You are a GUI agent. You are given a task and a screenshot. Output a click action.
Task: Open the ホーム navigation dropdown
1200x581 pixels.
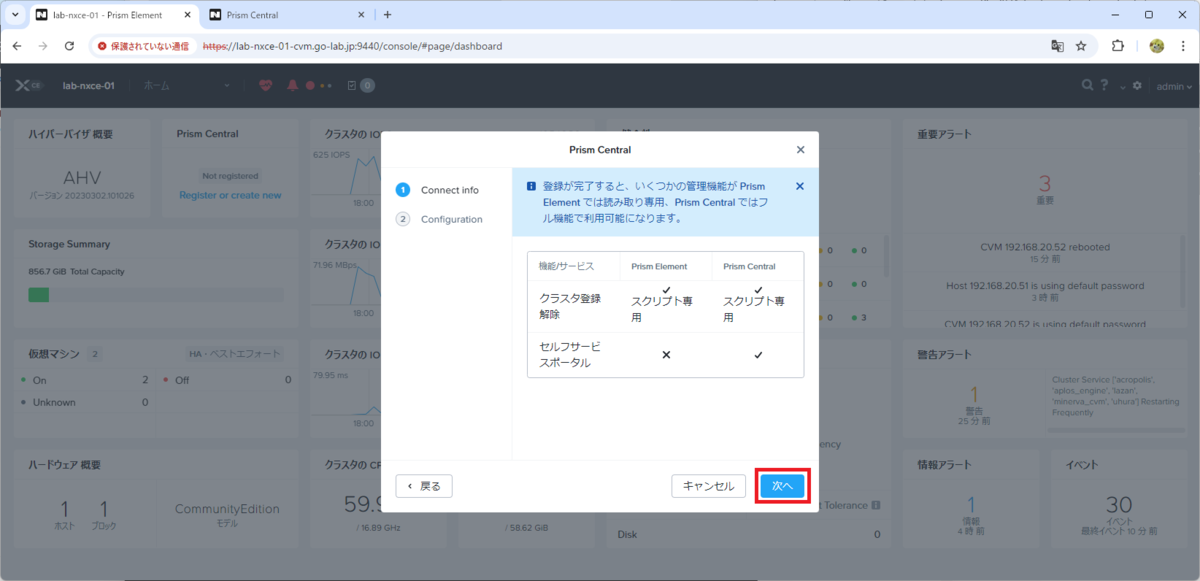186,86
